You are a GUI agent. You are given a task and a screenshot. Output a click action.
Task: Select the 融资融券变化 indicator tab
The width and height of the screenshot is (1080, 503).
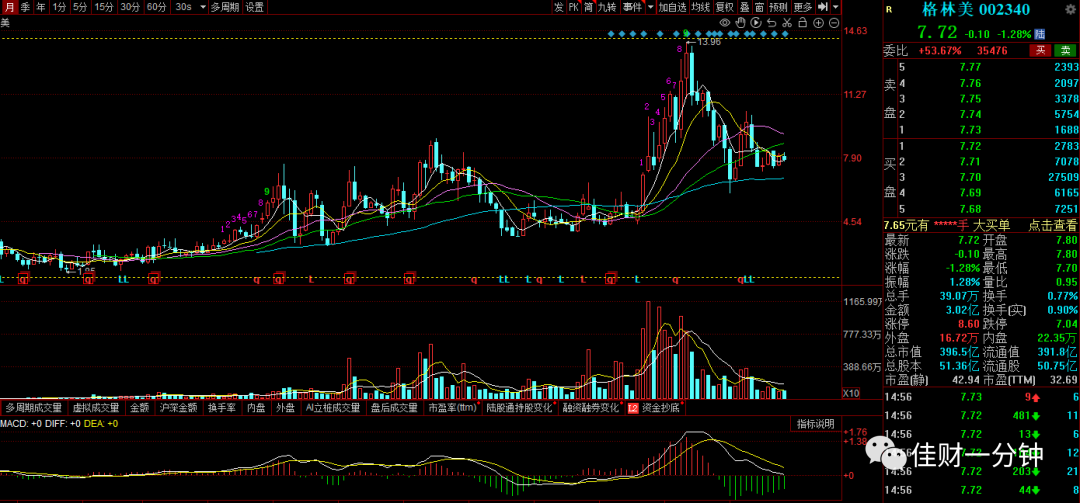(x=590, y=407)
